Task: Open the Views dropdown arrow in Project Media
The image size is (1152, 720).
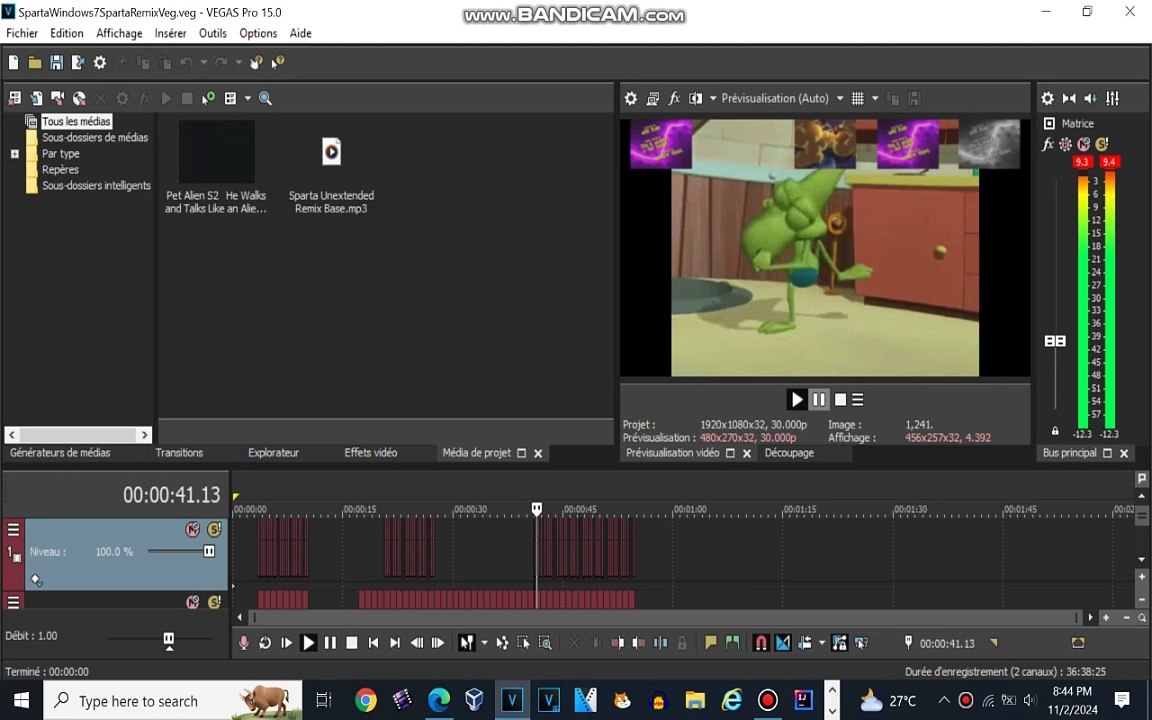Action: [x=248, y=98]
